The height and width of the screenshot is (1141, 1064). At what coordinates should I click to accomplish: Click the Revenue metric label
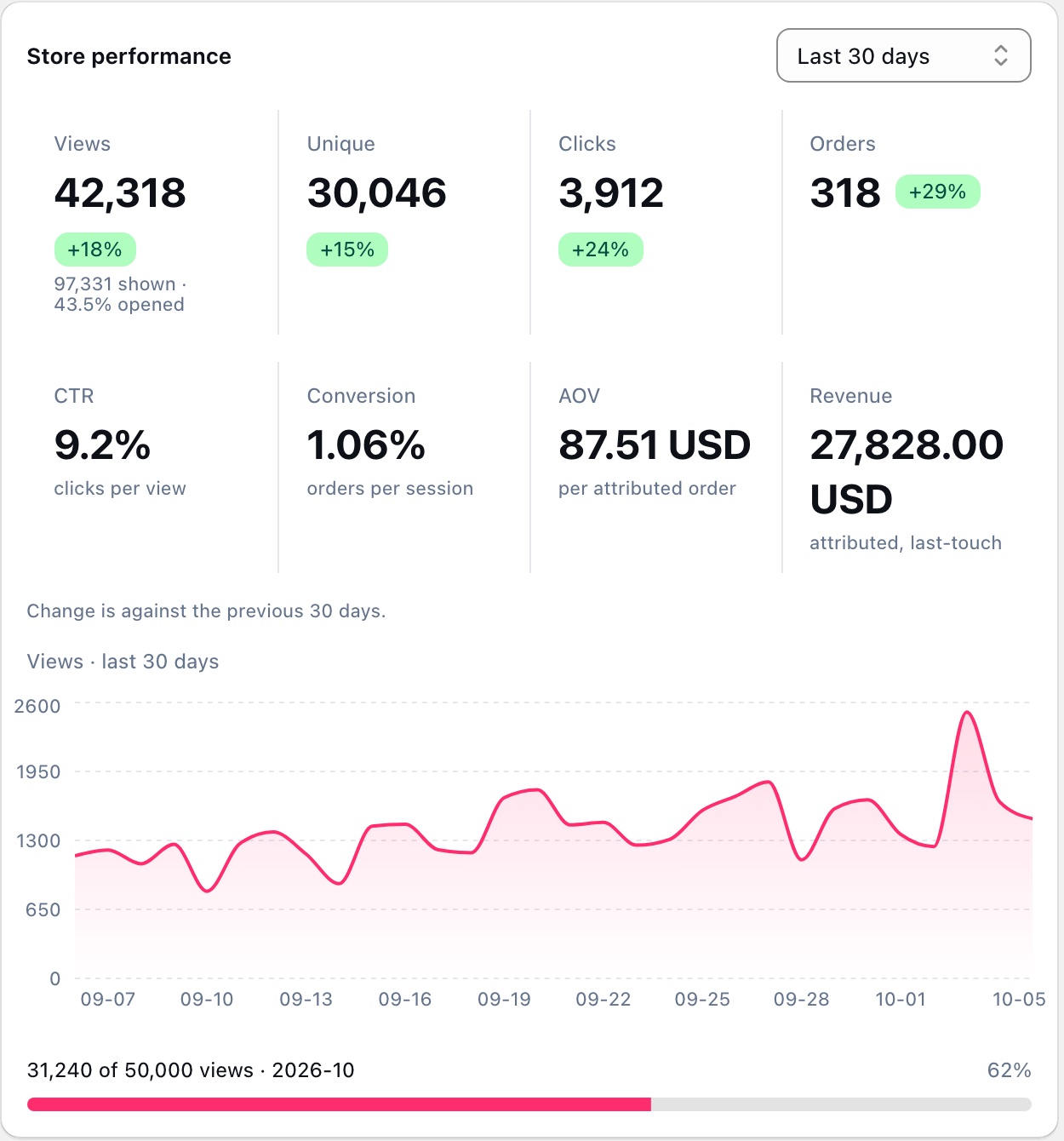click(851, 396)
